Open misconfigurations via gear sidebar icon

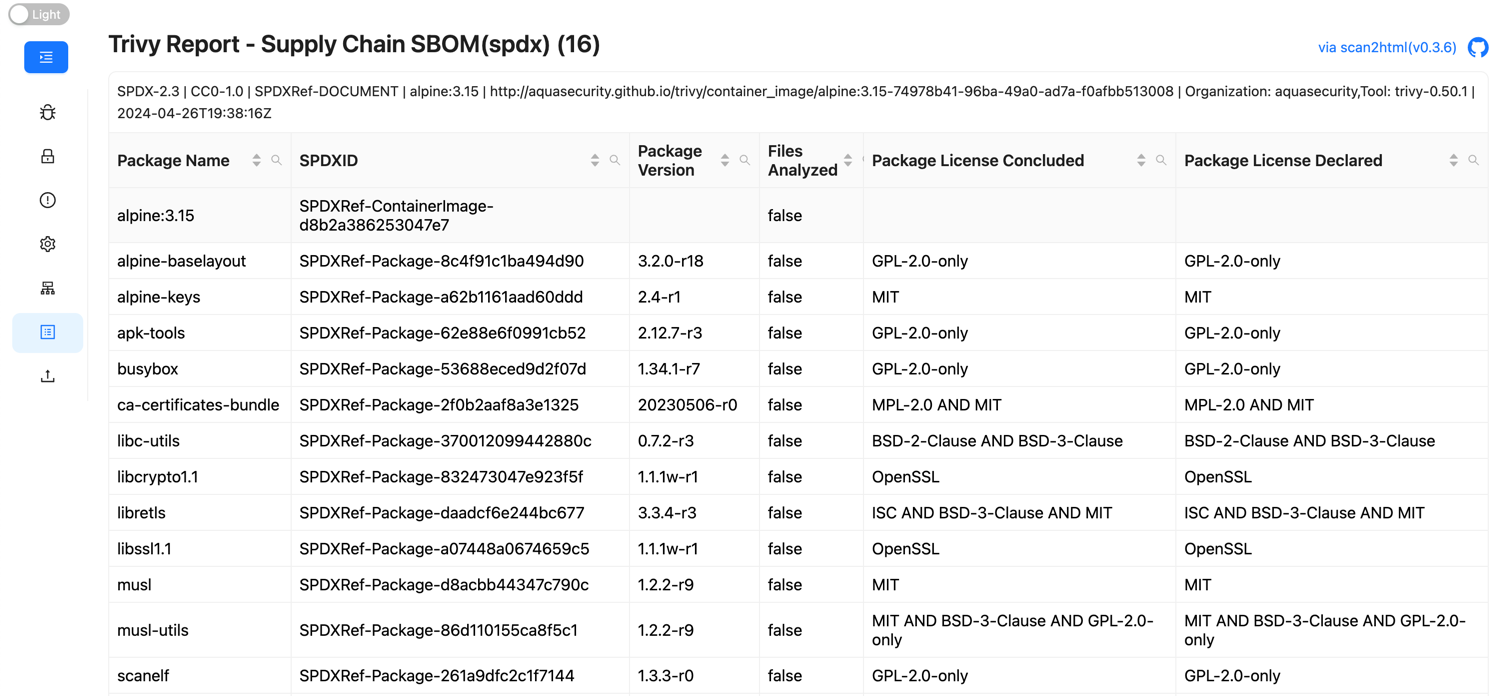(x=47, y=244)
